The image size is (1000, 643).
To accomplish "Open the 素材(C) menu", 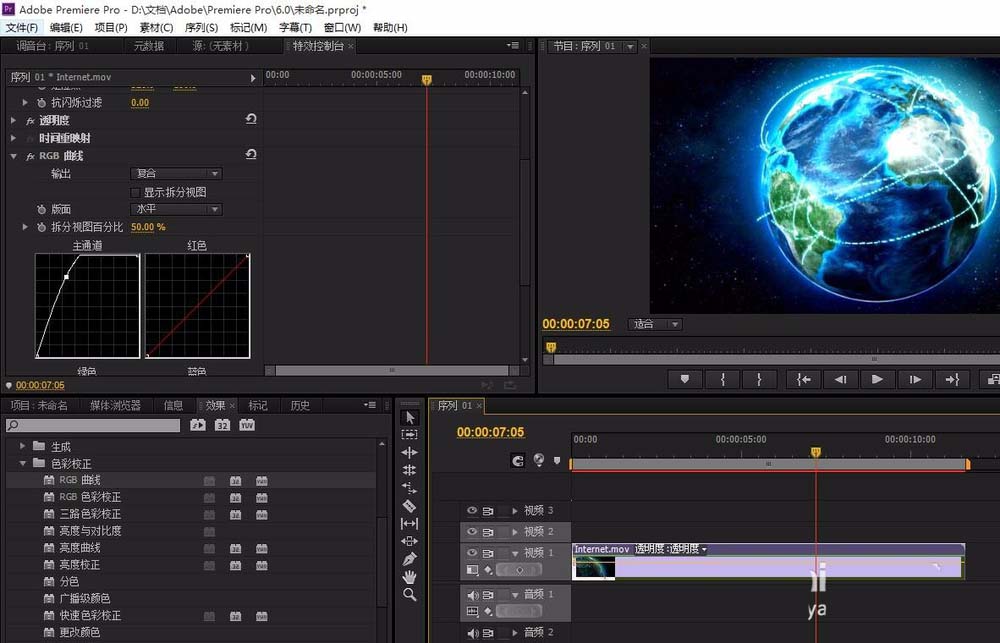I will coord(156,27).
